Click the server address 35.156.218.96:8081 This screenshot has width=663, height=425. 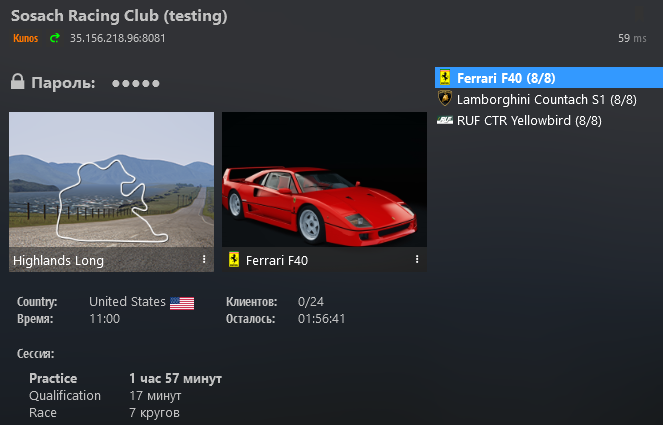click(118, 38)
